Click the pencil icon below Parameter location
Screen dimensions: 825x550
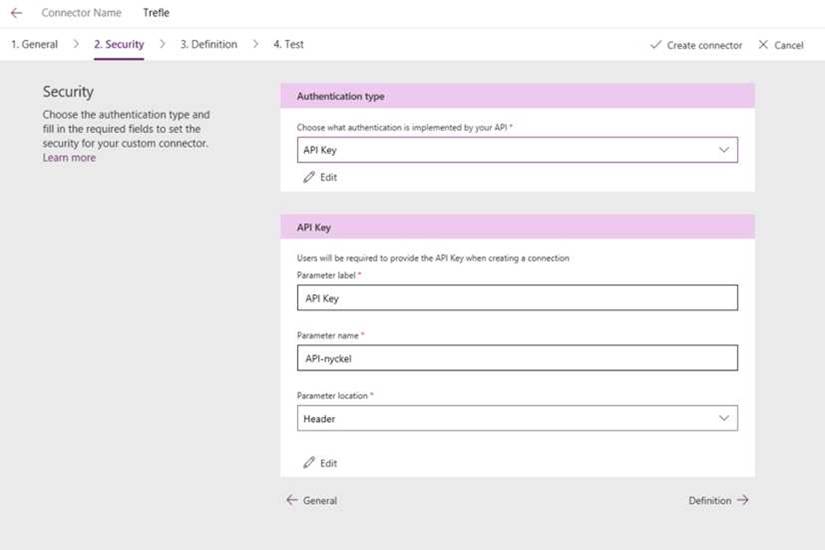point(309,463)
